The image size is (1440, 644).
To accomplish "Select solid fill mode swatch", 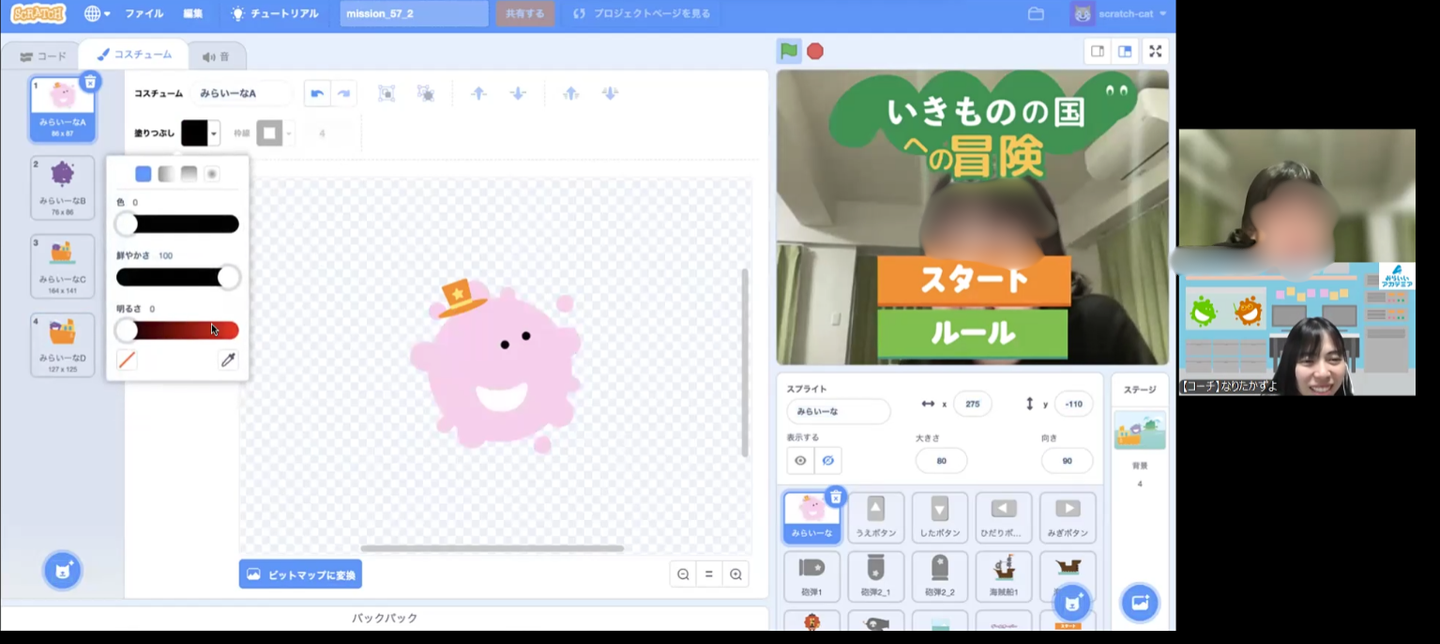I will pyautogui.click(x=143, y=174).
